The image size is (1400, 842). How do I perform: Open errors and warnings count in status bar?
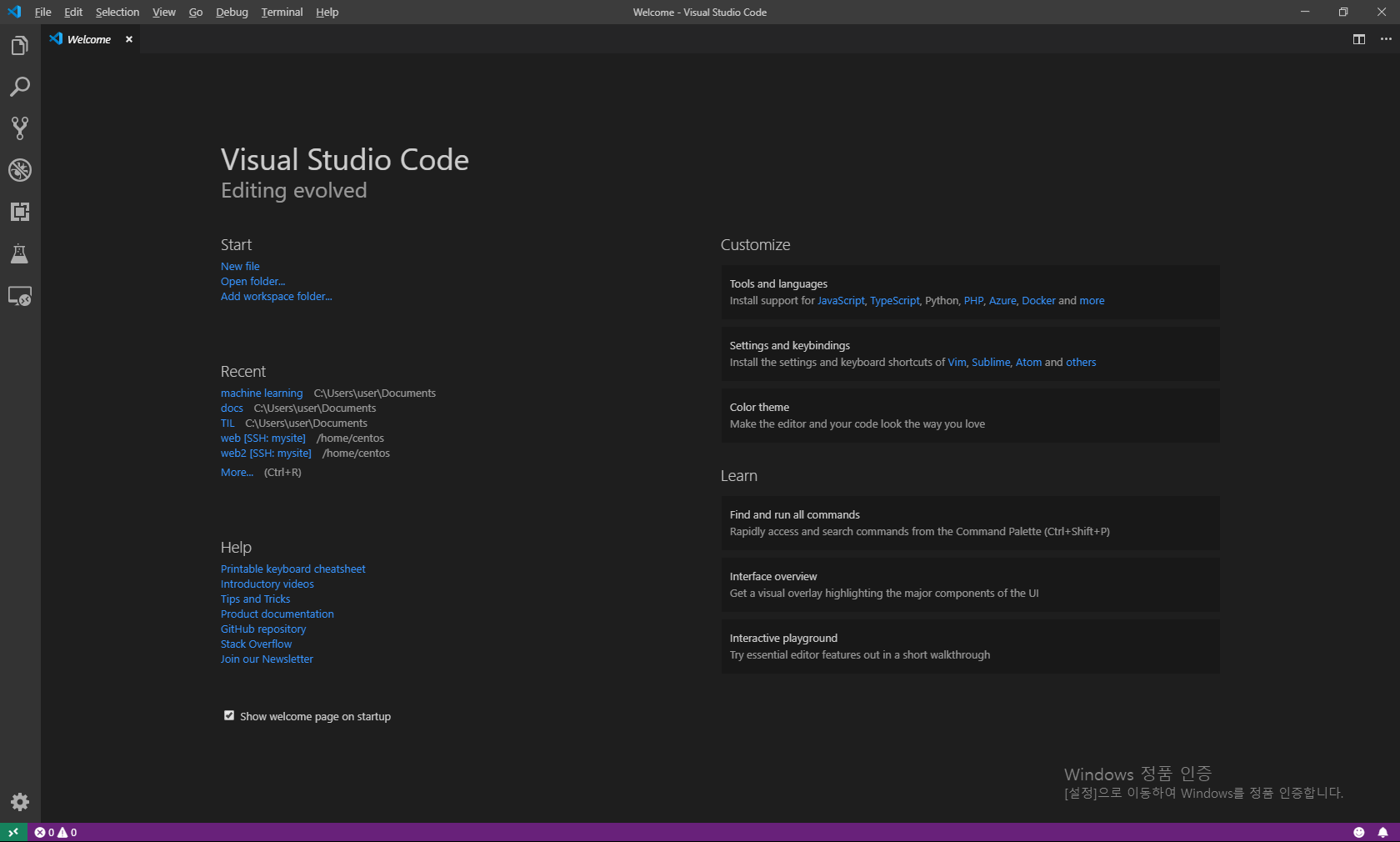click(x=56, y=832)
